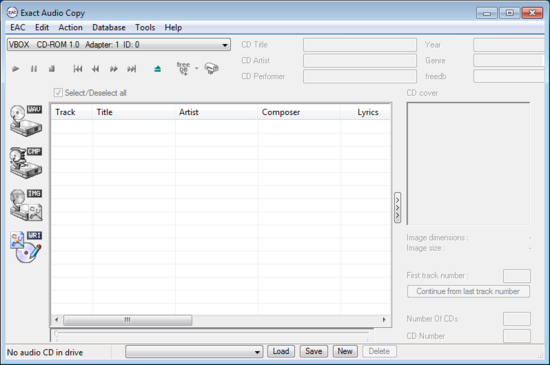Click the rewind button
Image resolution: width=550 pixels, height=365 pixels.
[95, 69]
